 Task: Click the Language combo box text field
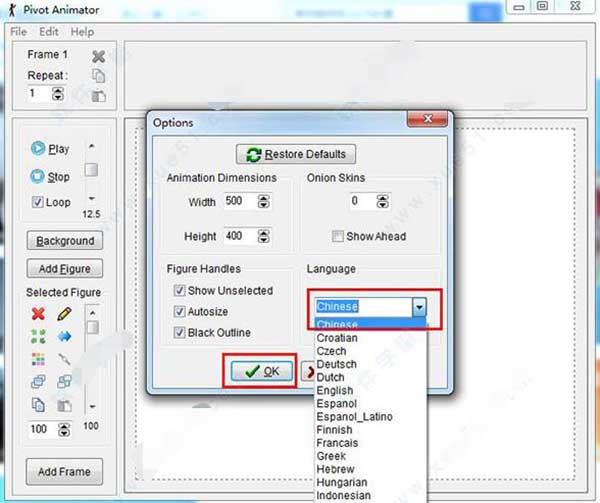coord(363,307)
